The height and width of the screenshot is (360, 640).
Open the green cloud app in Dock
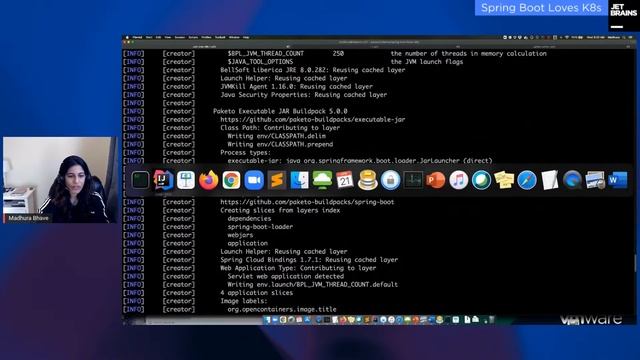(x=322, y=180)
